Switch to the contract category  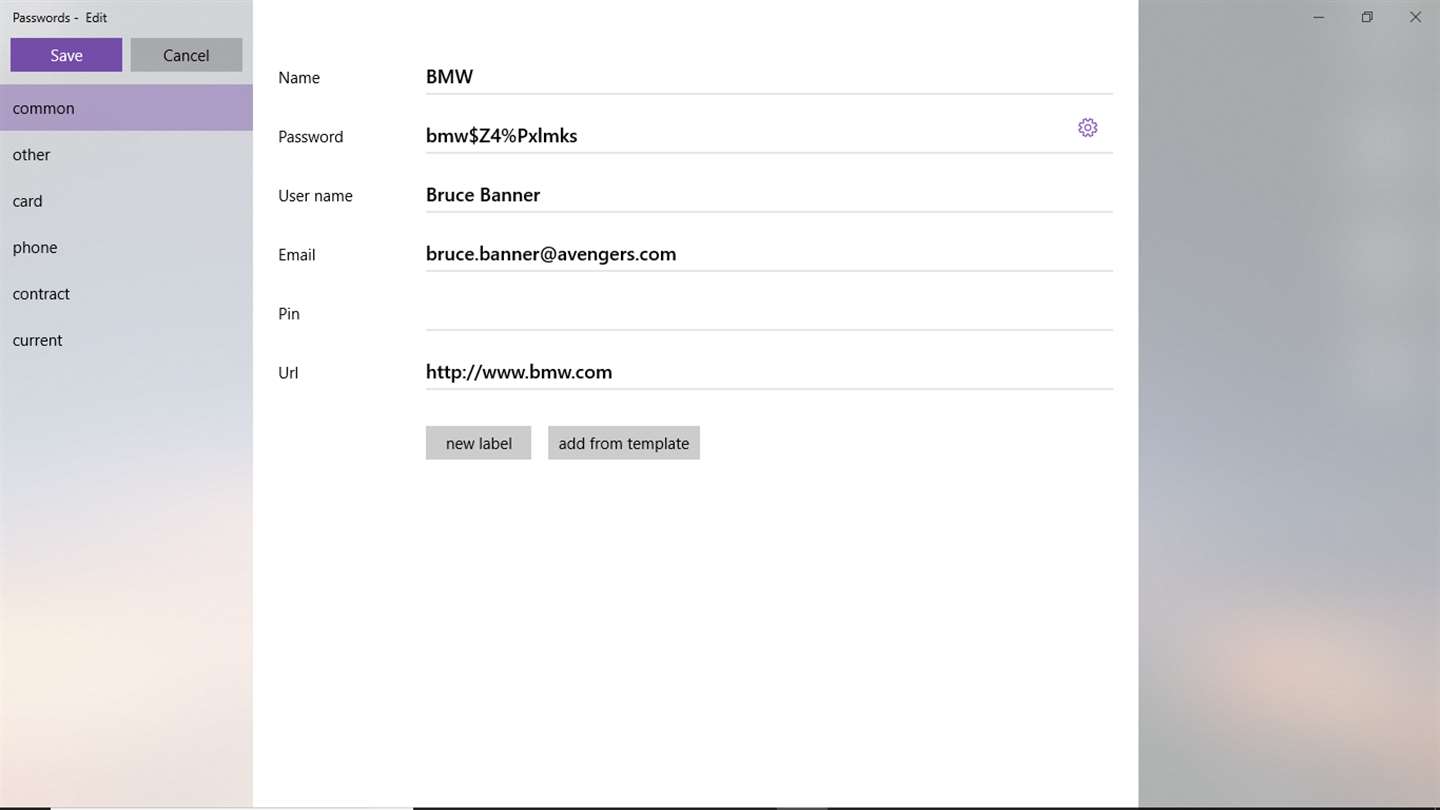126,294
